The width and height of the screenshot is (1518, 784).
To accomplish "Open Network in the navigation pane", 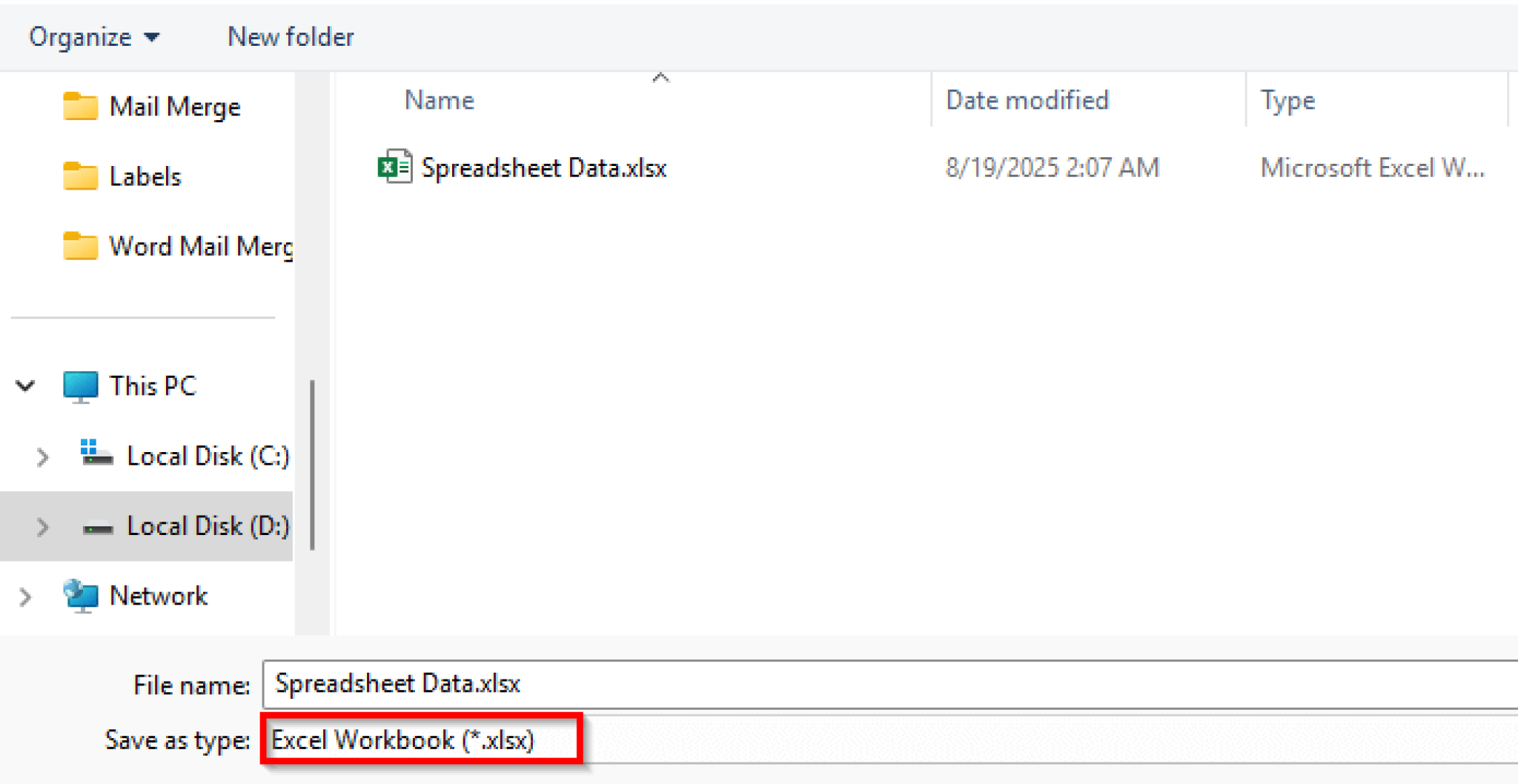I will (x=158, y=595).
